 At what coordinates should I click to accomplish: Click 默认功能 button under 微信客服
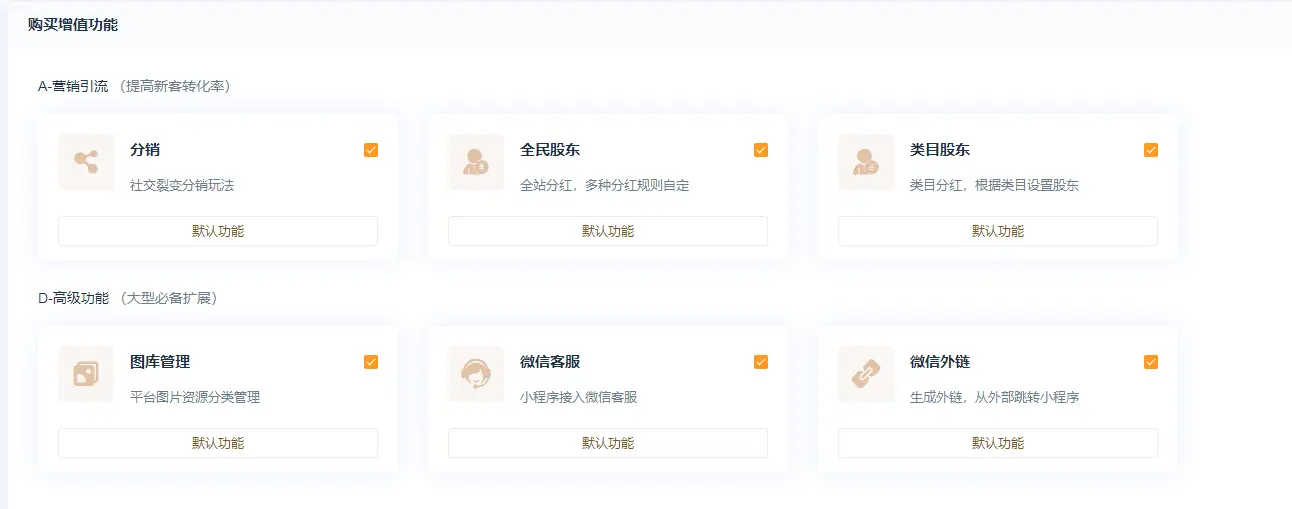[608, 443]
